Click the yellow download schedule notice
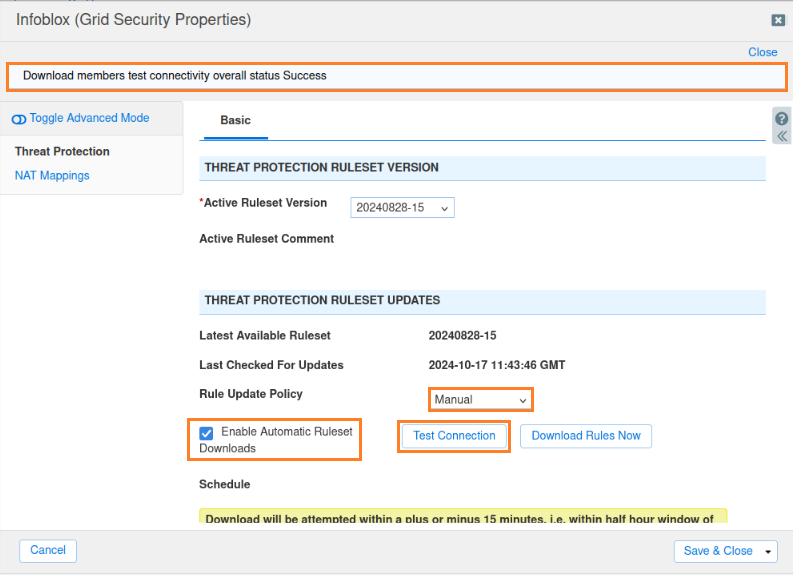 coord(463,517)
